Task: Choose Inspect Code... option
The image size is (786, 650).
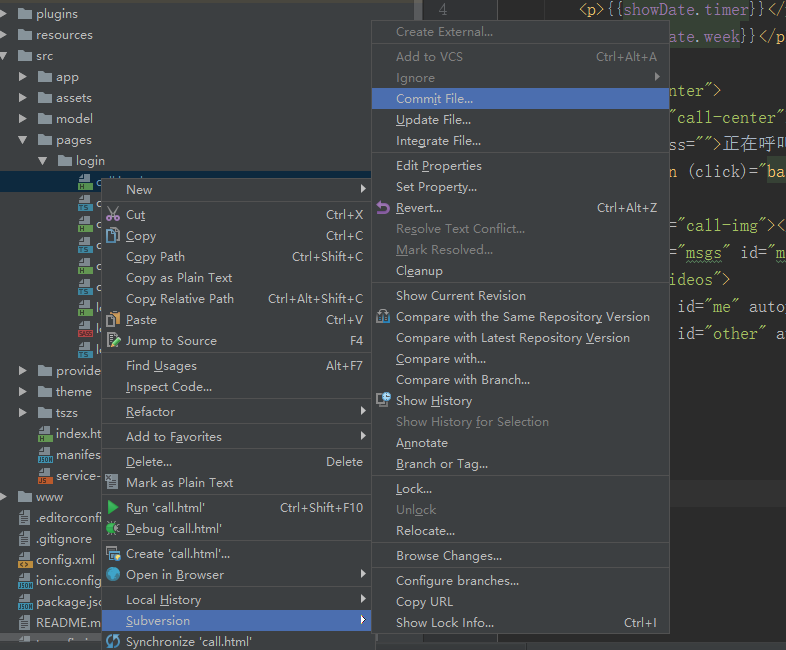Action: pos(236,386)
